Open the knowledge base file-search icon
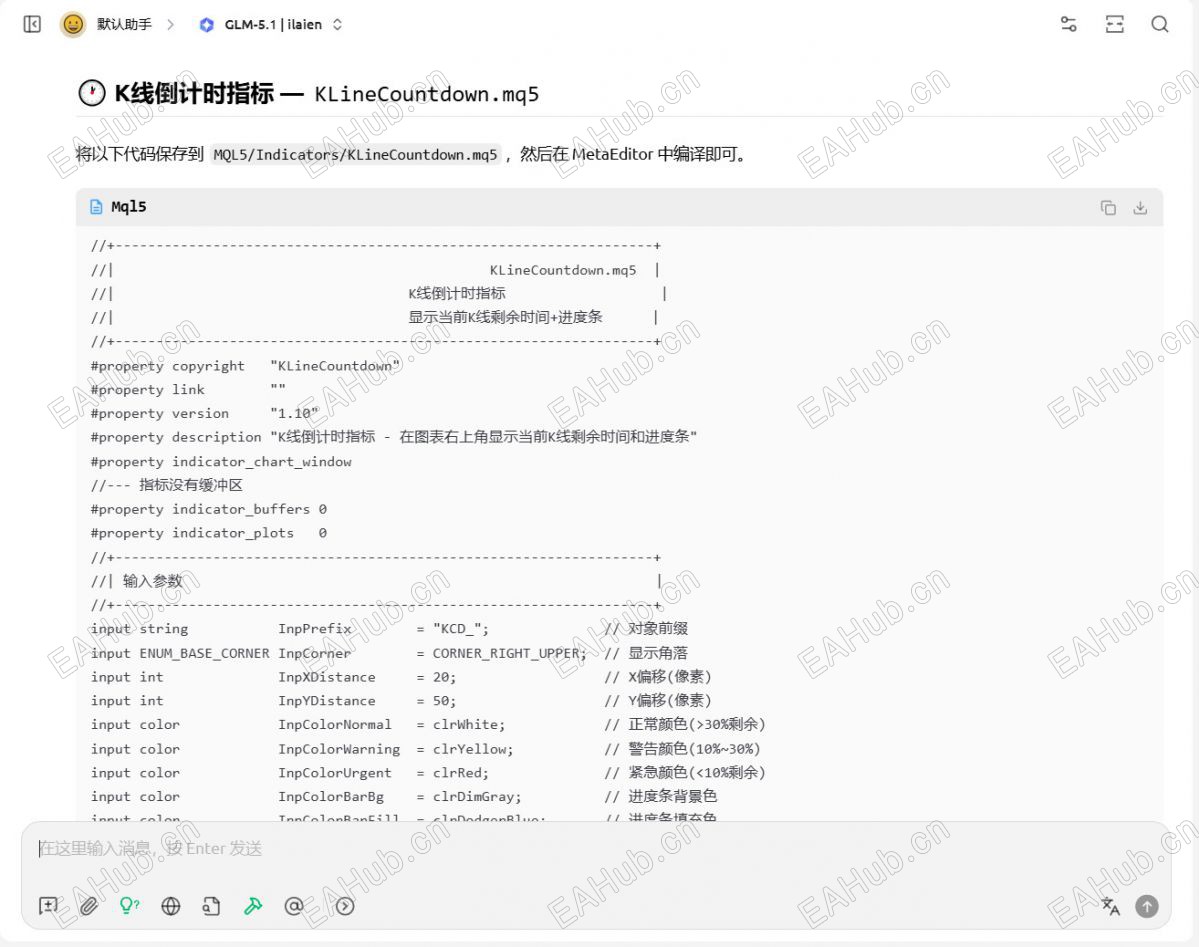Screen dimensions: 1199x947 point(211,906)
